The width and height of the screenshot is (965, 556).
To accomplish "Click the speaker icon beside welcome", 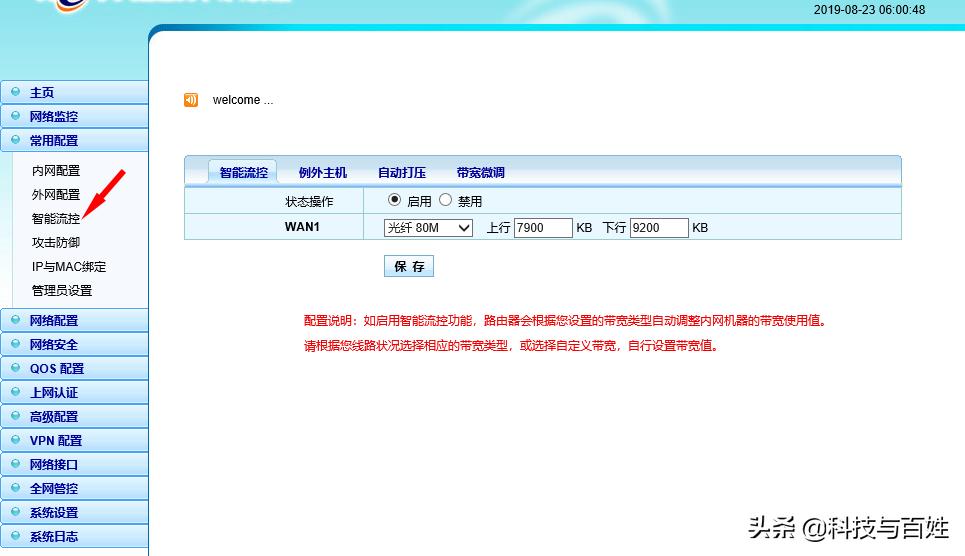I will (191, 100).
